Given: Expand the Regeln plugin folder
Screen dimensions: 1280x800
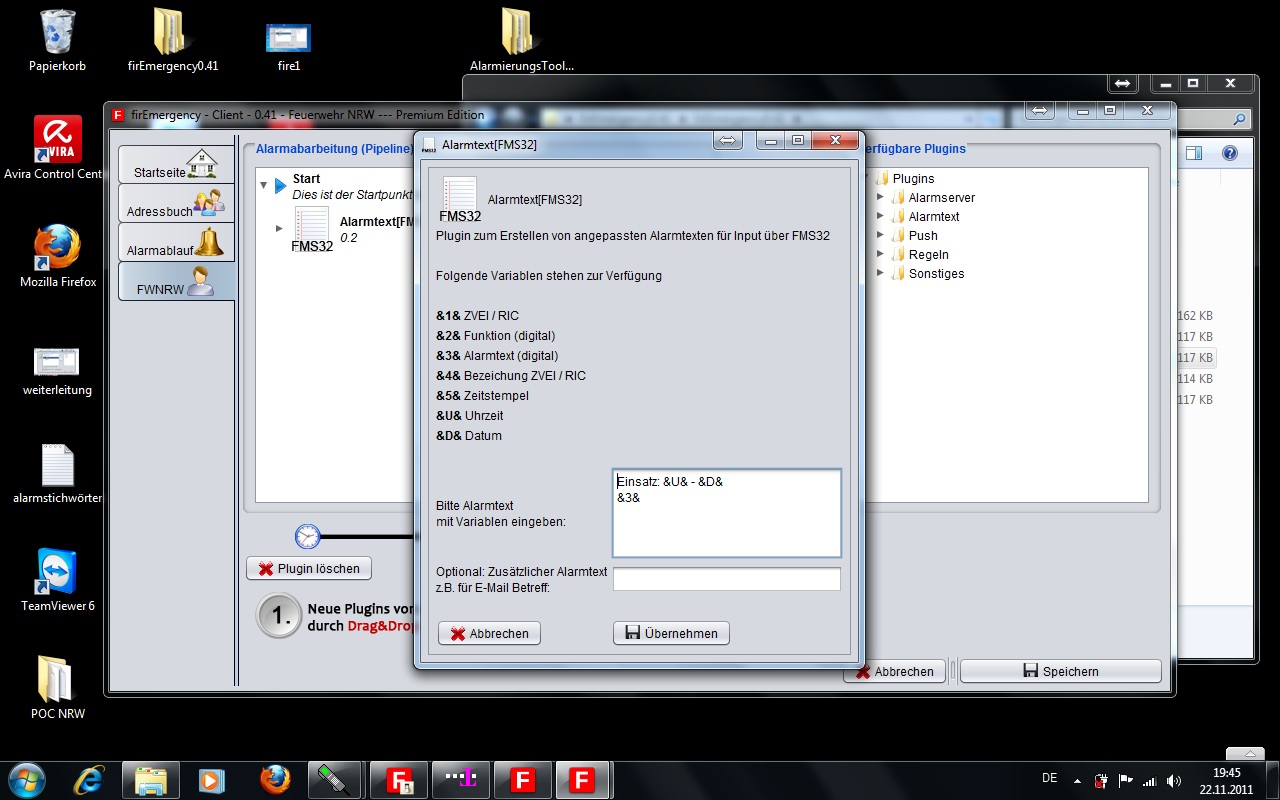Looking at the screenshot, I should [x=881, y=254].
